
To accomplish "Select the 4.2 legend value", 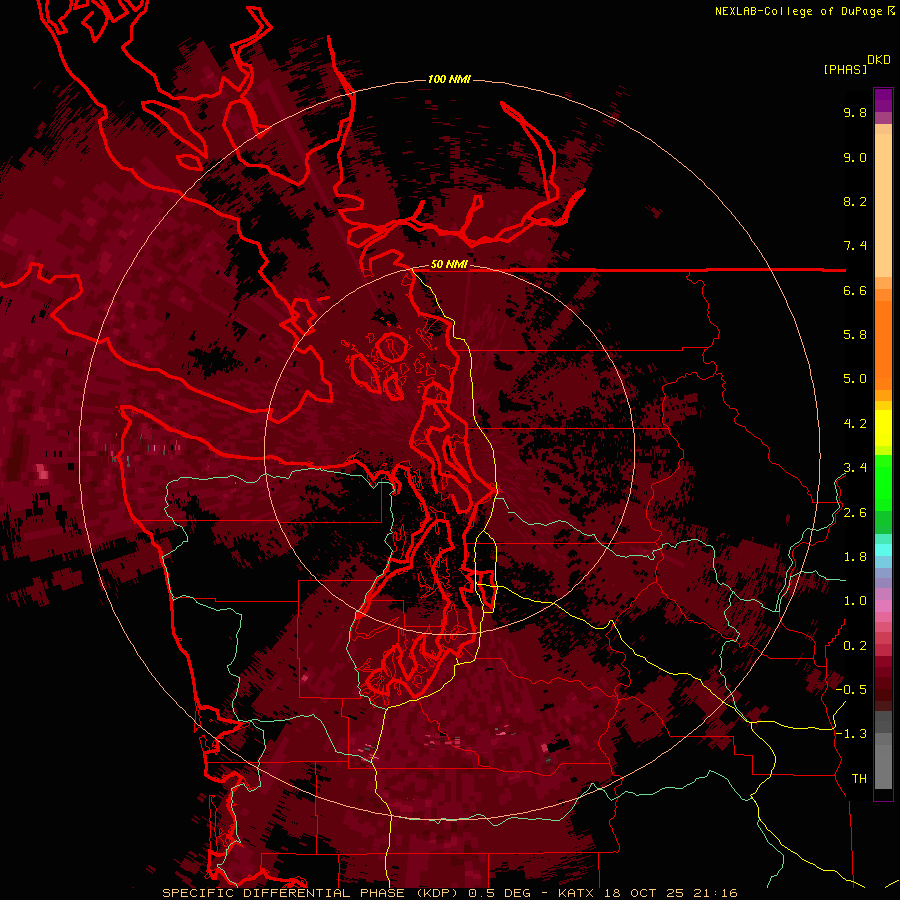I will (855, 424).
